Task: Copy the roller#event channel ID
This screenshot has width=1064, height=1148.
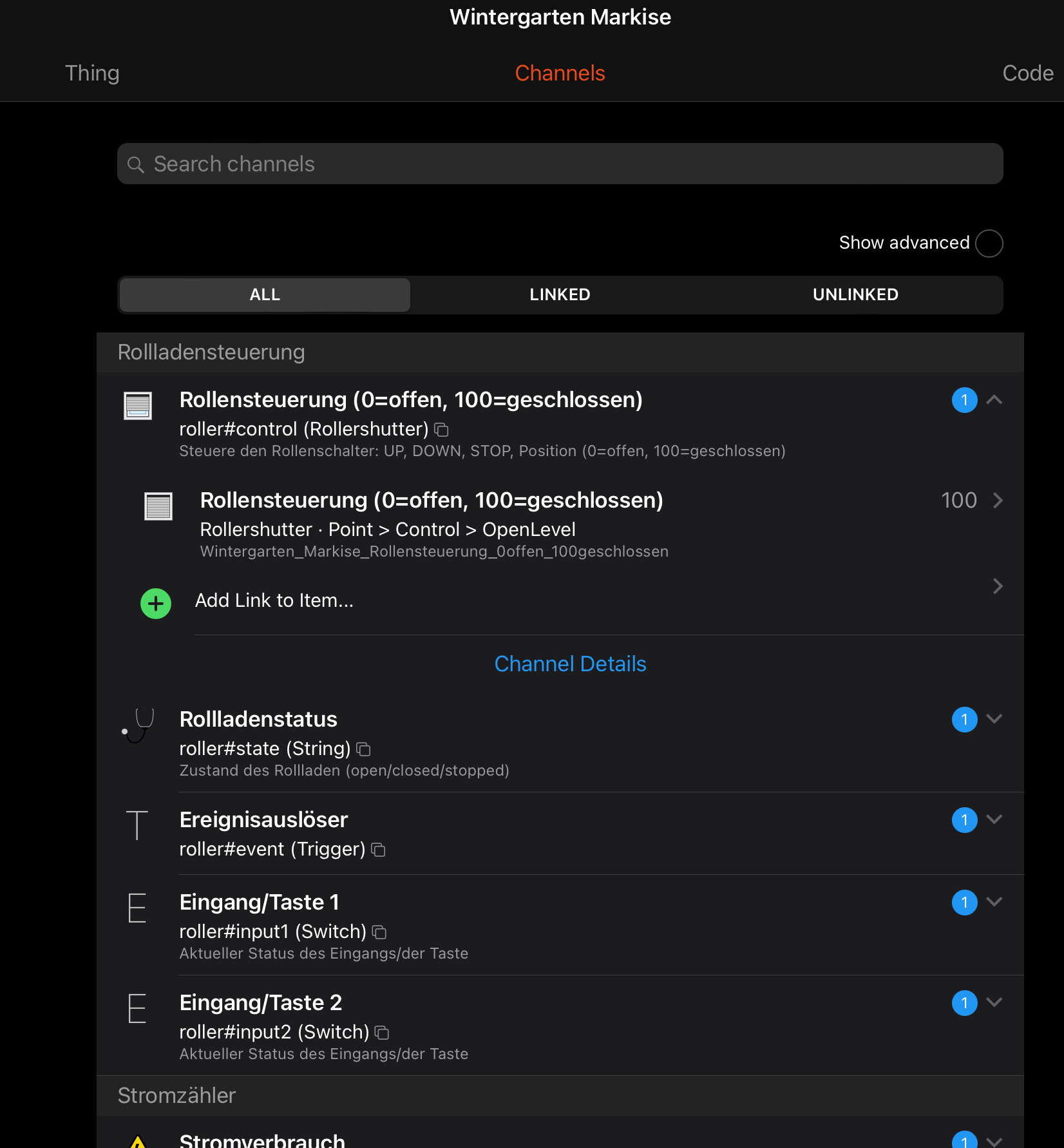Action: coord(379,850)
